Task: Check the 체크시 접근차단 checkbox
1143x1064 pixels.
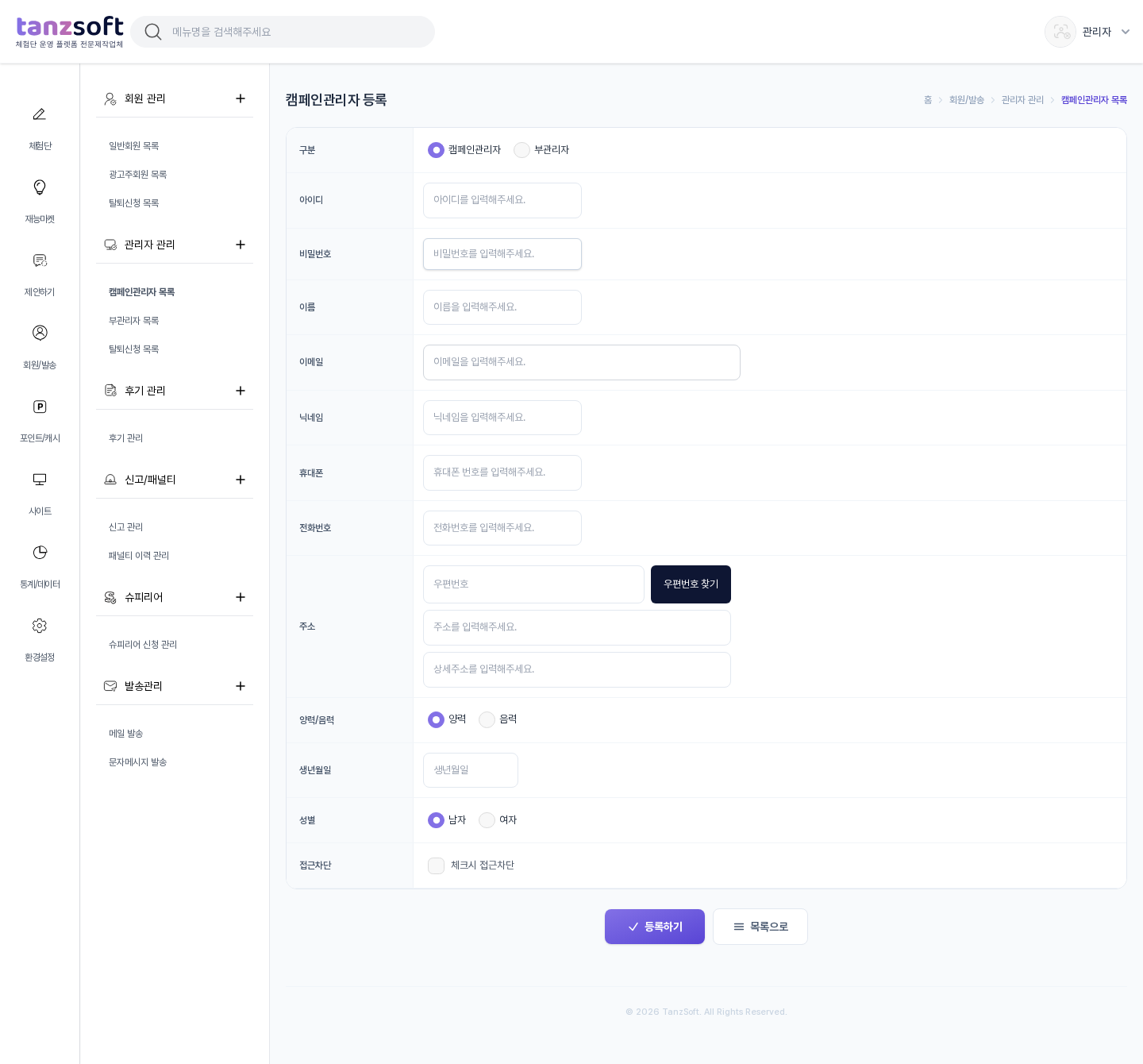Action: (436, 865)
